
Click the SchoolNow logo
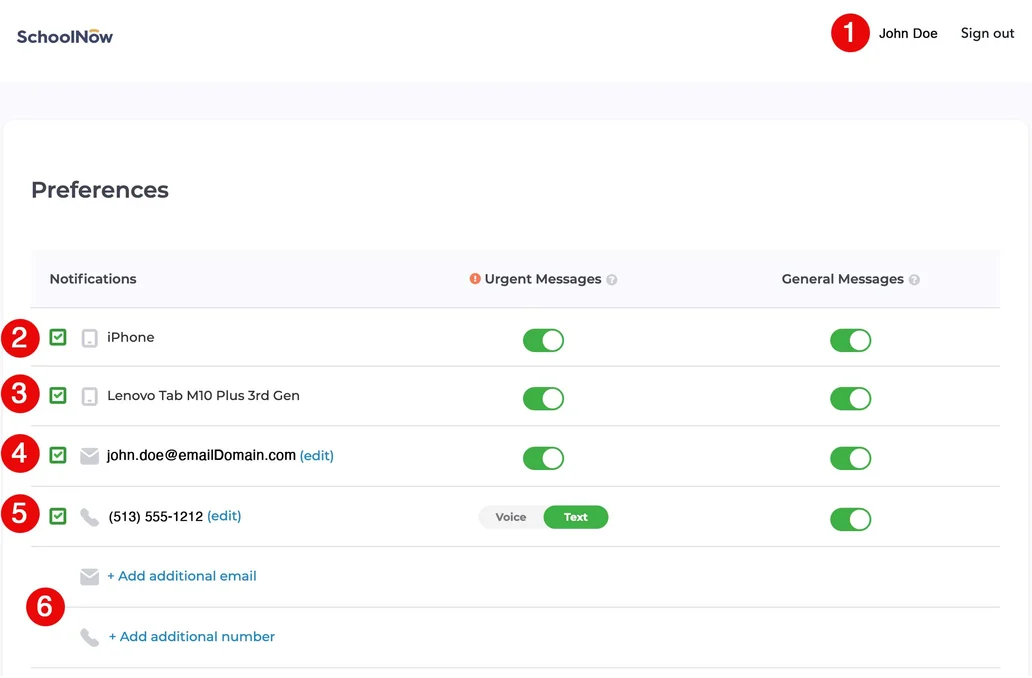coord(65,37)
